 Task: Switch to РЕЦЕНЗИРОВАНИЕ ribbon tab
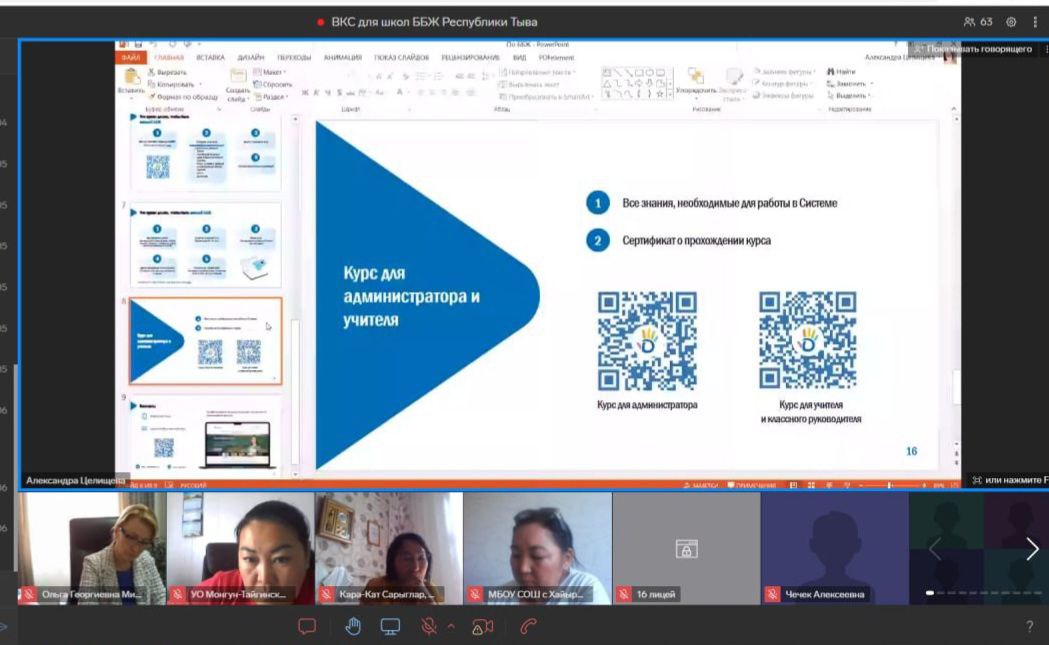click(x=470, y=58)
